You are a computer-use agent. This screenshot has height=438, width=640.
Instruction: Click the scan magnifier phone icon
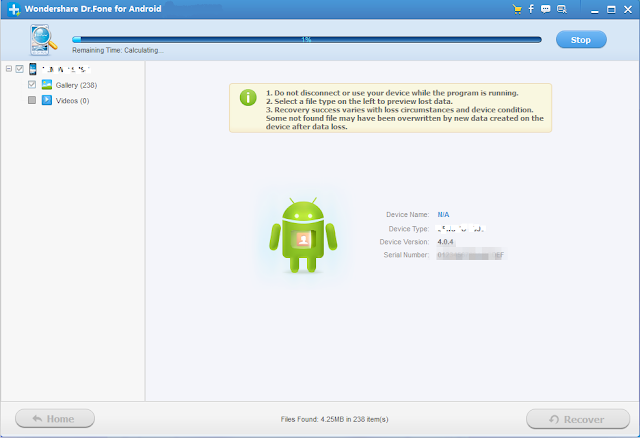click(43, 40)
